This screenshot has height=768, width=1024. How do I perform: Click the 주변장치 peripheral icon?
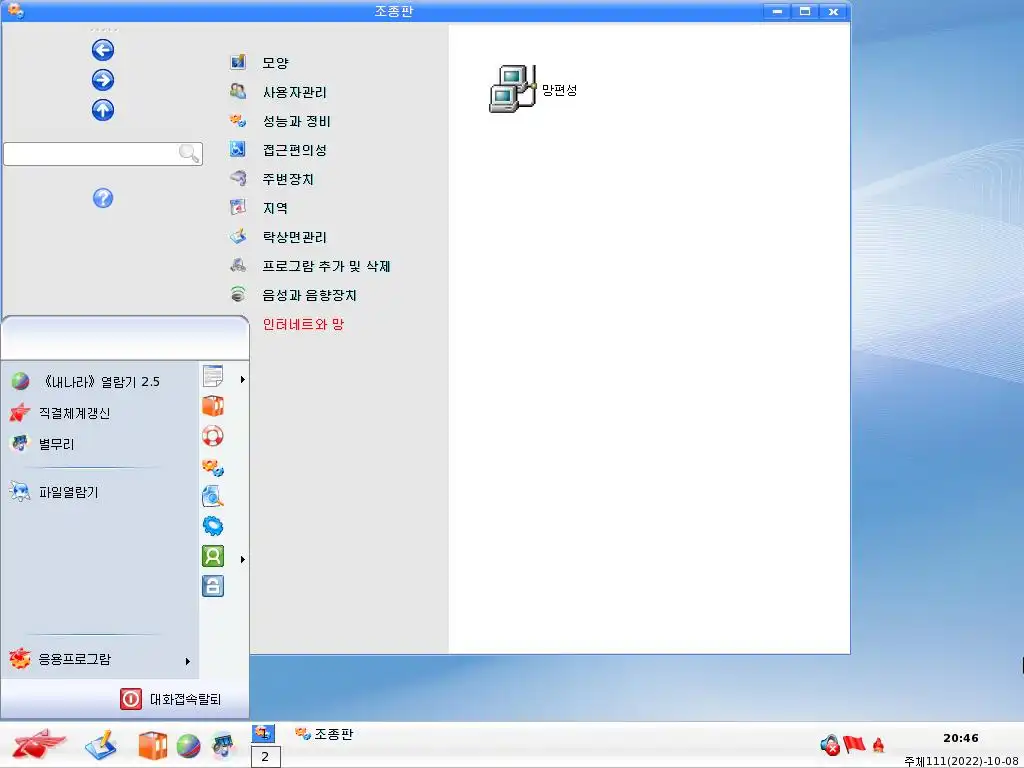pyautogui.click(x=238, y=178)
